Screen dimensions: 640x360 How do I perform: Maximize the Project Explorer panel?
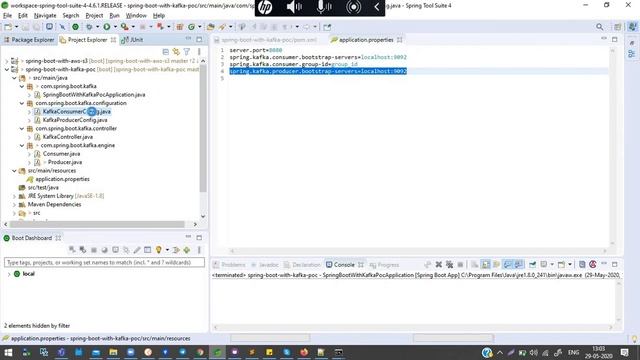click(199, 40)
